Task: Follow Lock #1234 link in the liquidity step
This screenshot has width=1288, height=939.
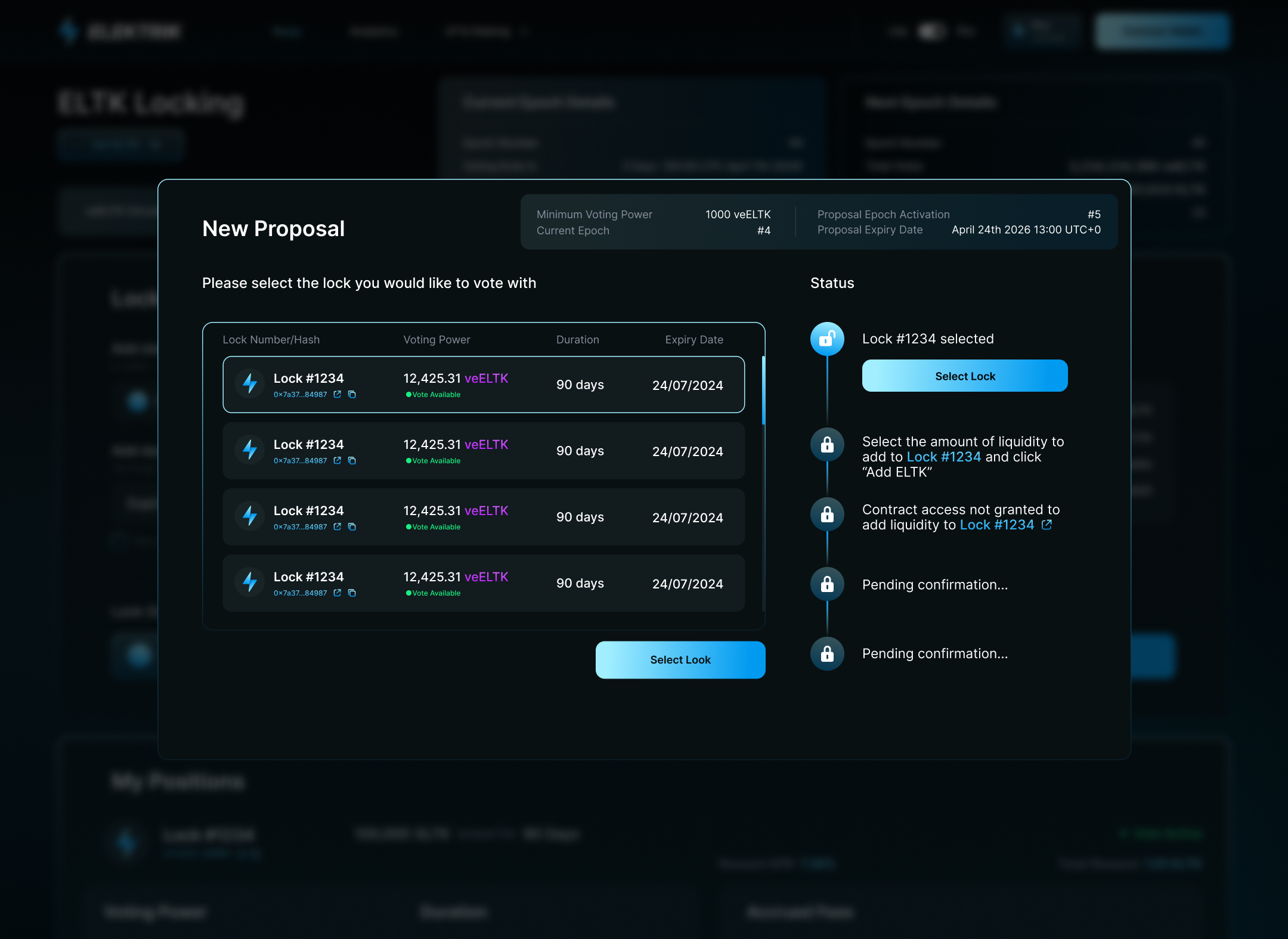Action: coord(943,457)
